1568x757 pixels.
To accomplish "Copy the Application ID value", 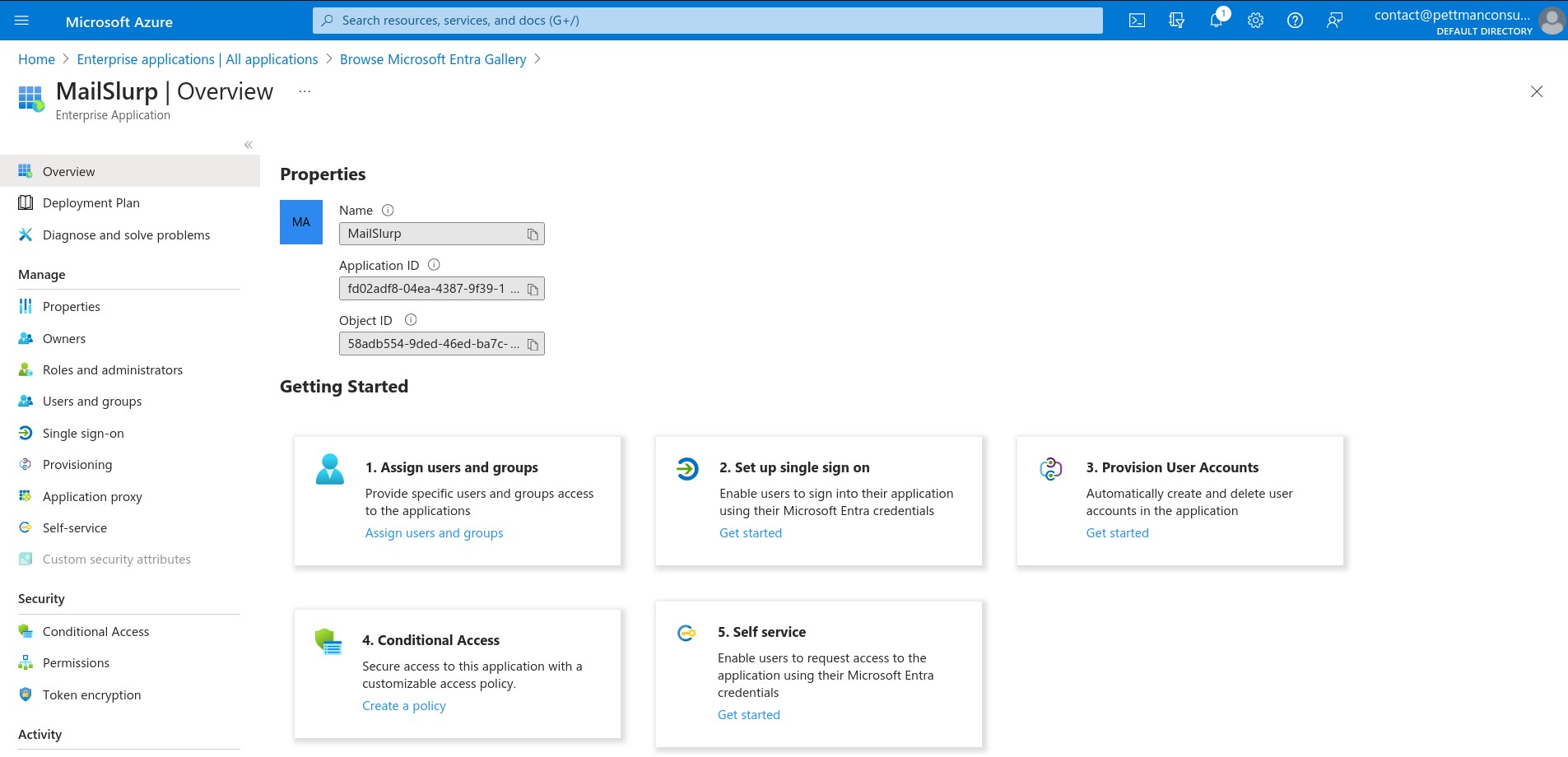I will tap(533, 290).
